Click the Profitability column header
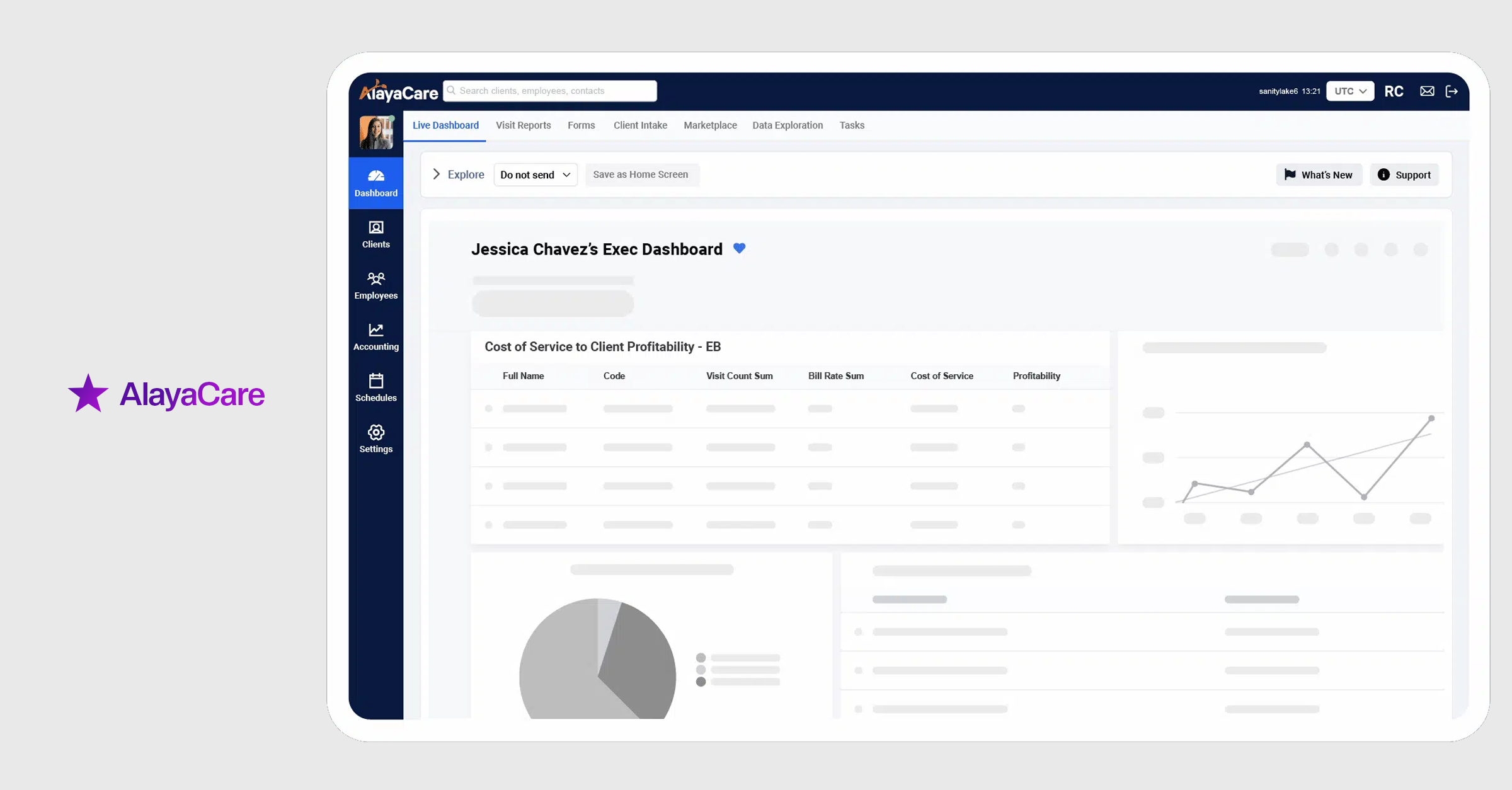The height and width of the screenshot is (790, 1512). click(x=1036, y=376)
